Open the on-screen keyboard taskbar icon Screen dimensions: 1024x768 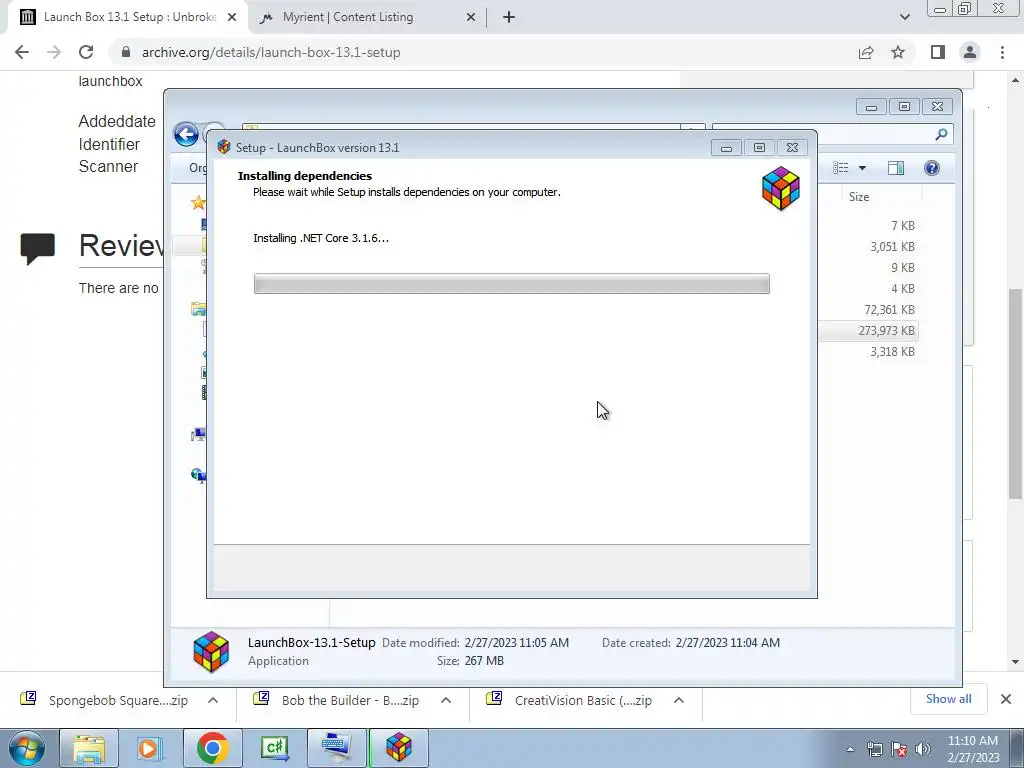[337, 748]
